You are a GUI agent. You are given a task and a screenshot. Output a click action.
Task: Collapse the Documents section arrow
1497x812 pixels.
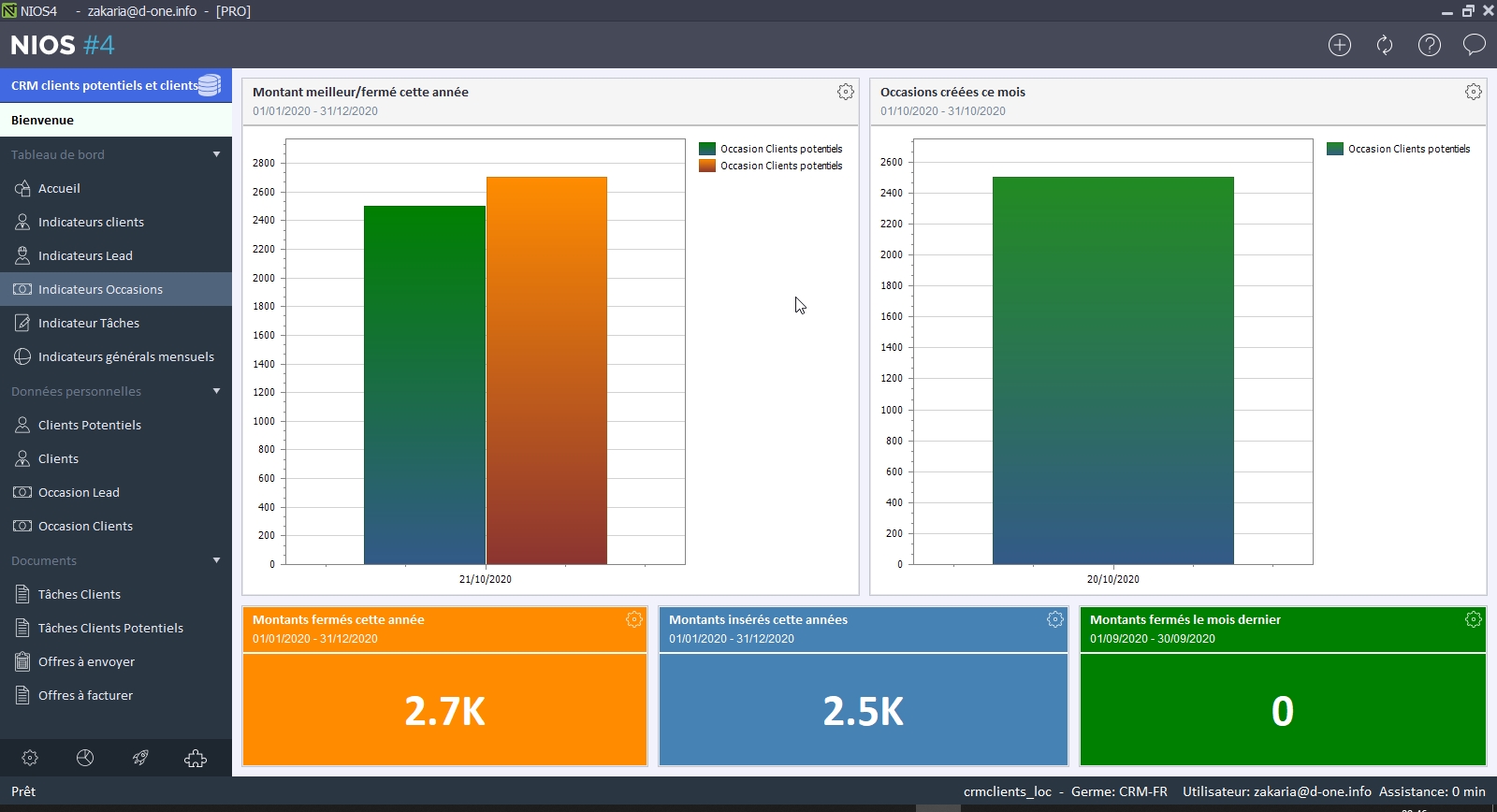point(216,560)
